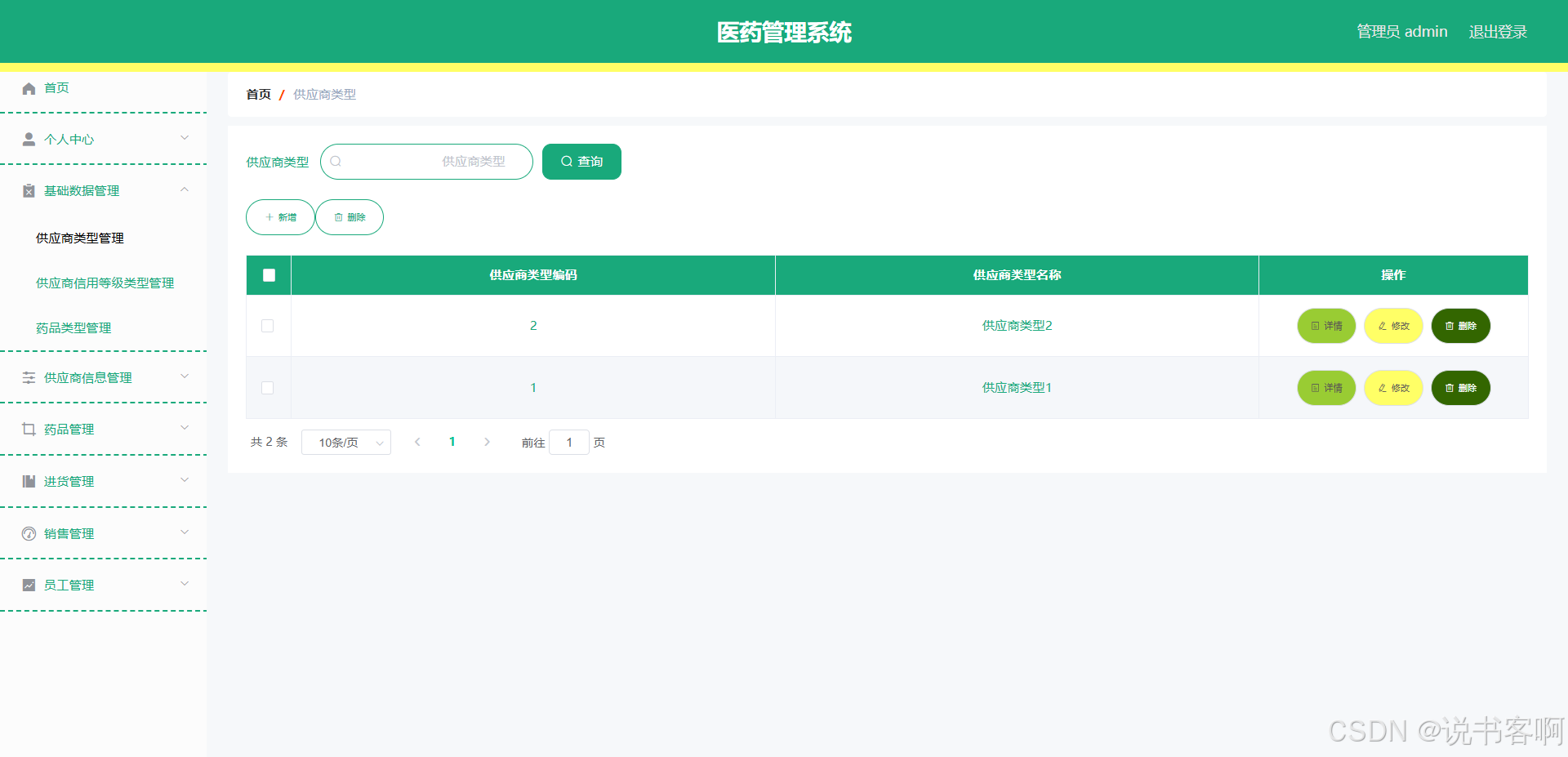Screen dimensions: 1568x757
Task: Open the 10条/页 page size dropdown
Action: tap(345, 442)
